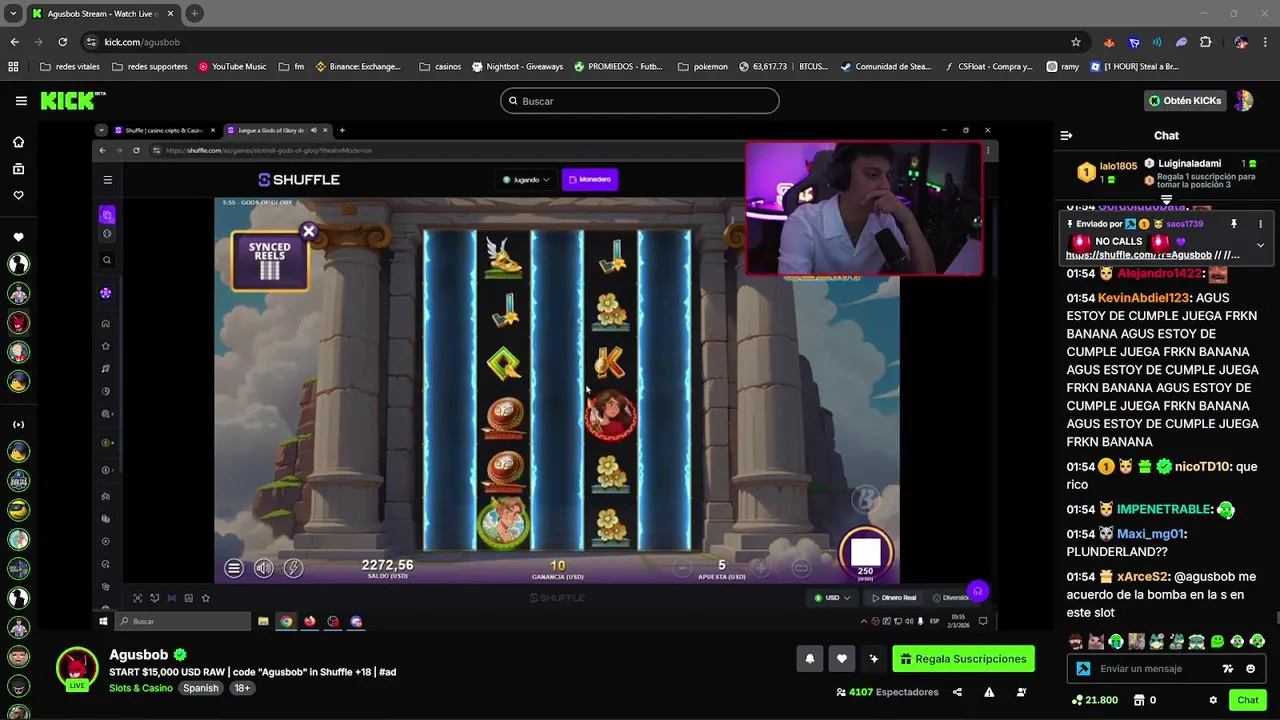Focus the Buscar search bar

(639, 101)
